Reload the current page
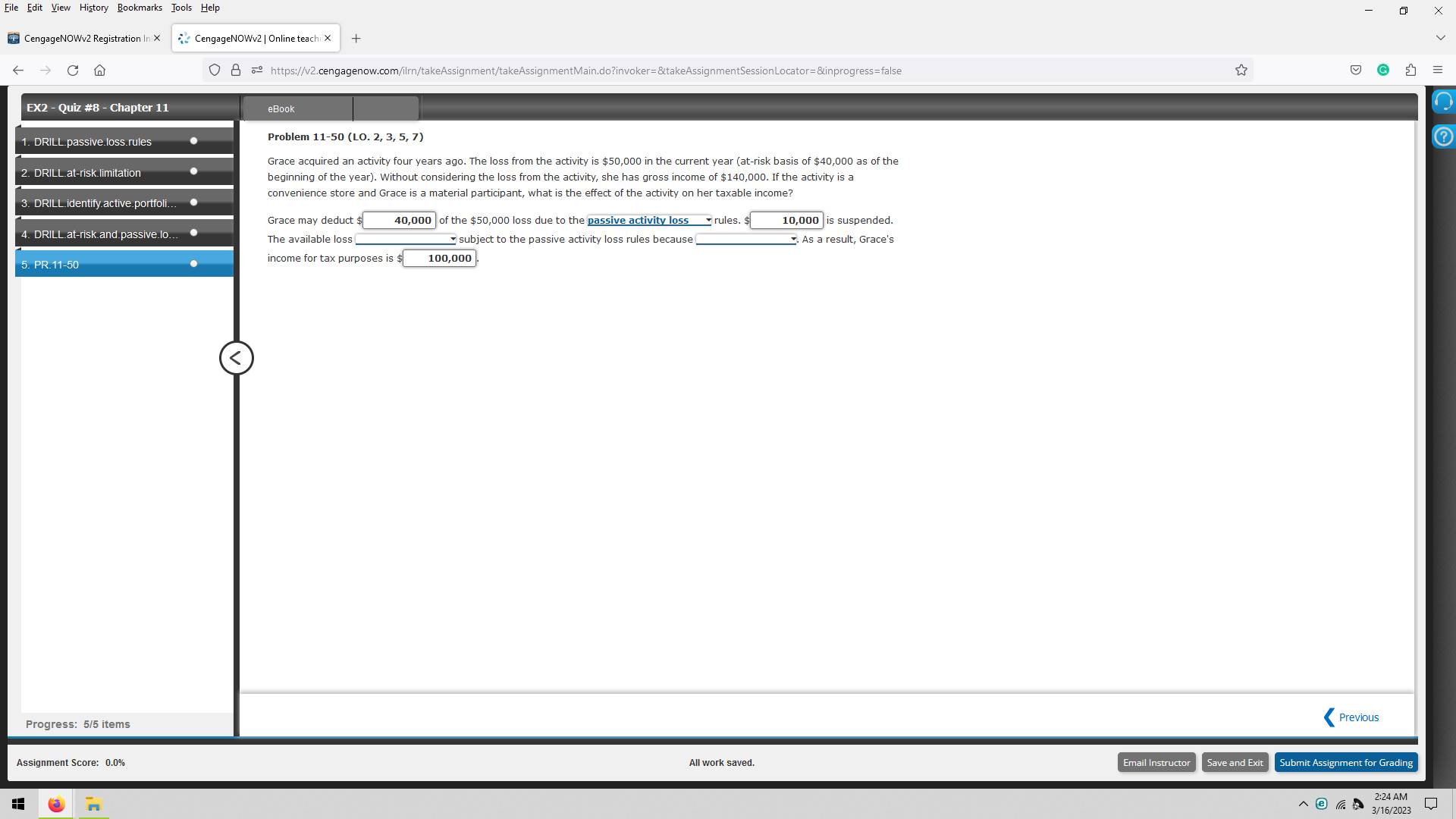The width and height of the screenshot is (1456, 819). pyautogui.click(x=73, y=70)
